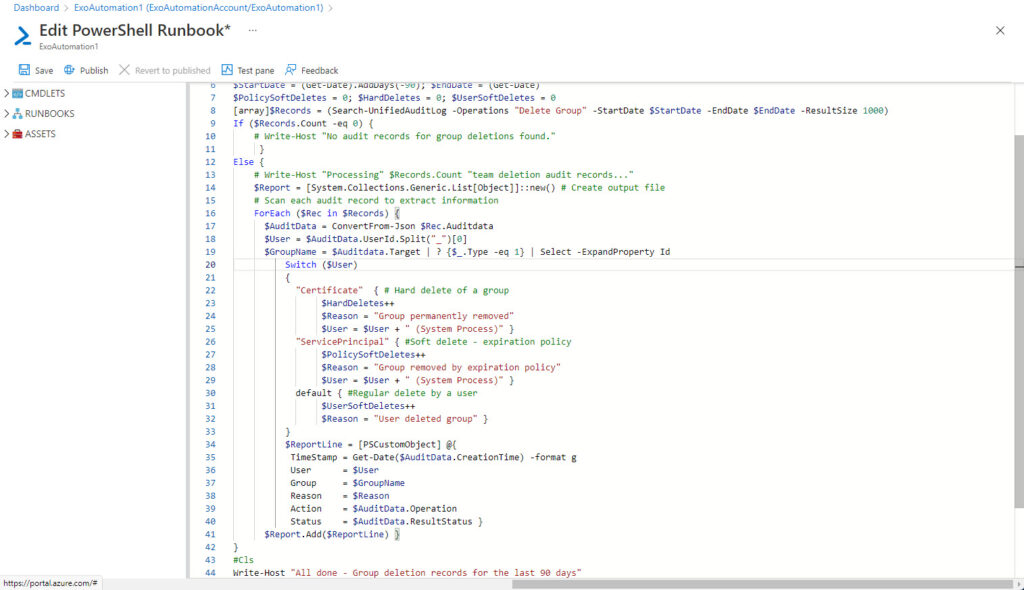
Task: Click "Group permanently removed" string
Action: (x=443, y=316)
